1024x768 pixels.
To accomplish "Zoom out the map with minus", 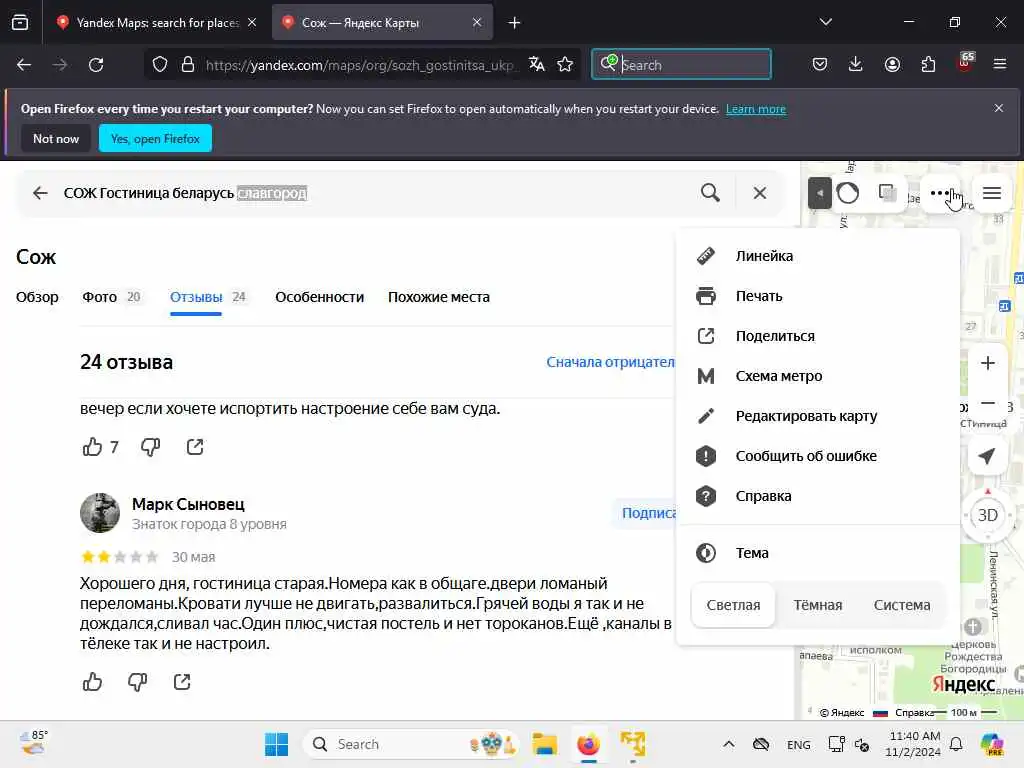I will pyautogui.click(x=987, y=403).
